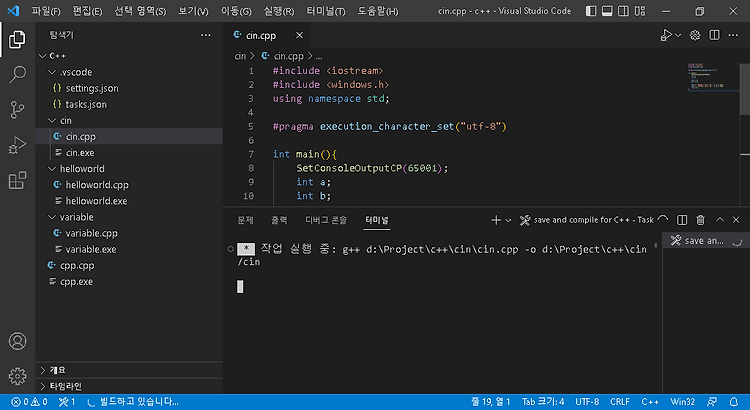Expand the 타임라인 timeline section
Image resolution: width=750 pixels, height=410 pixels.
(130, 386)
